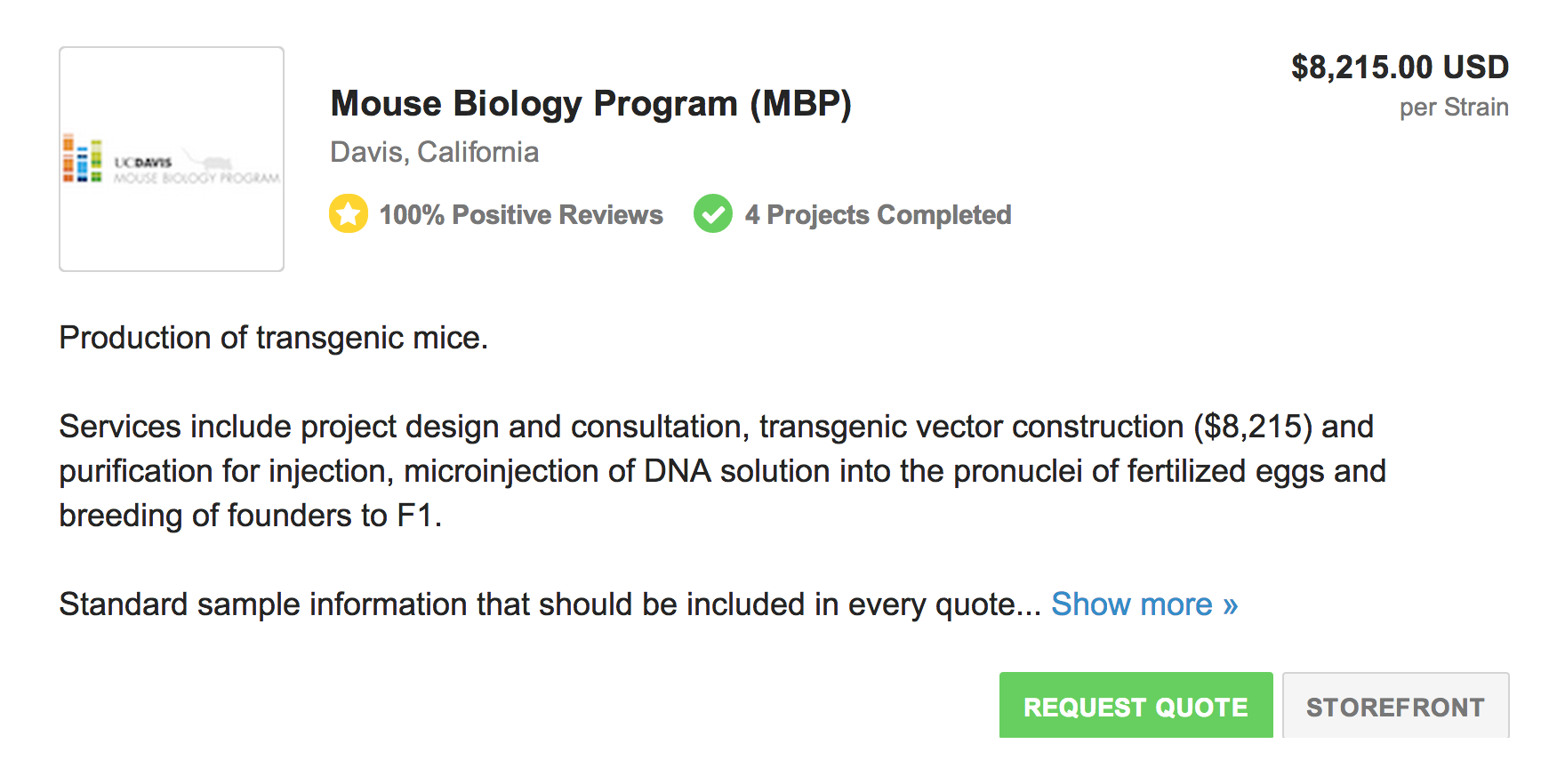
Task: Click the Production of transgenic mice sentence
Action: tap(274, 338)
